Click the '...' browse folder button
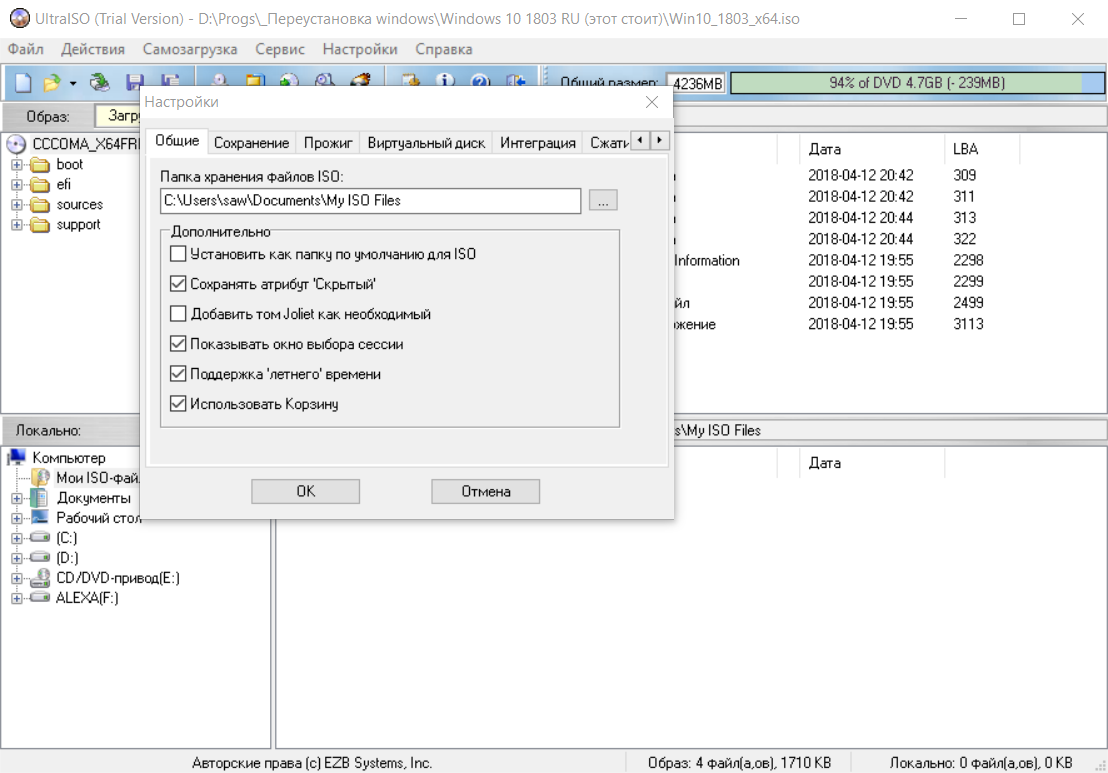Screen dimensions: 1108x773 coord(603,201)
